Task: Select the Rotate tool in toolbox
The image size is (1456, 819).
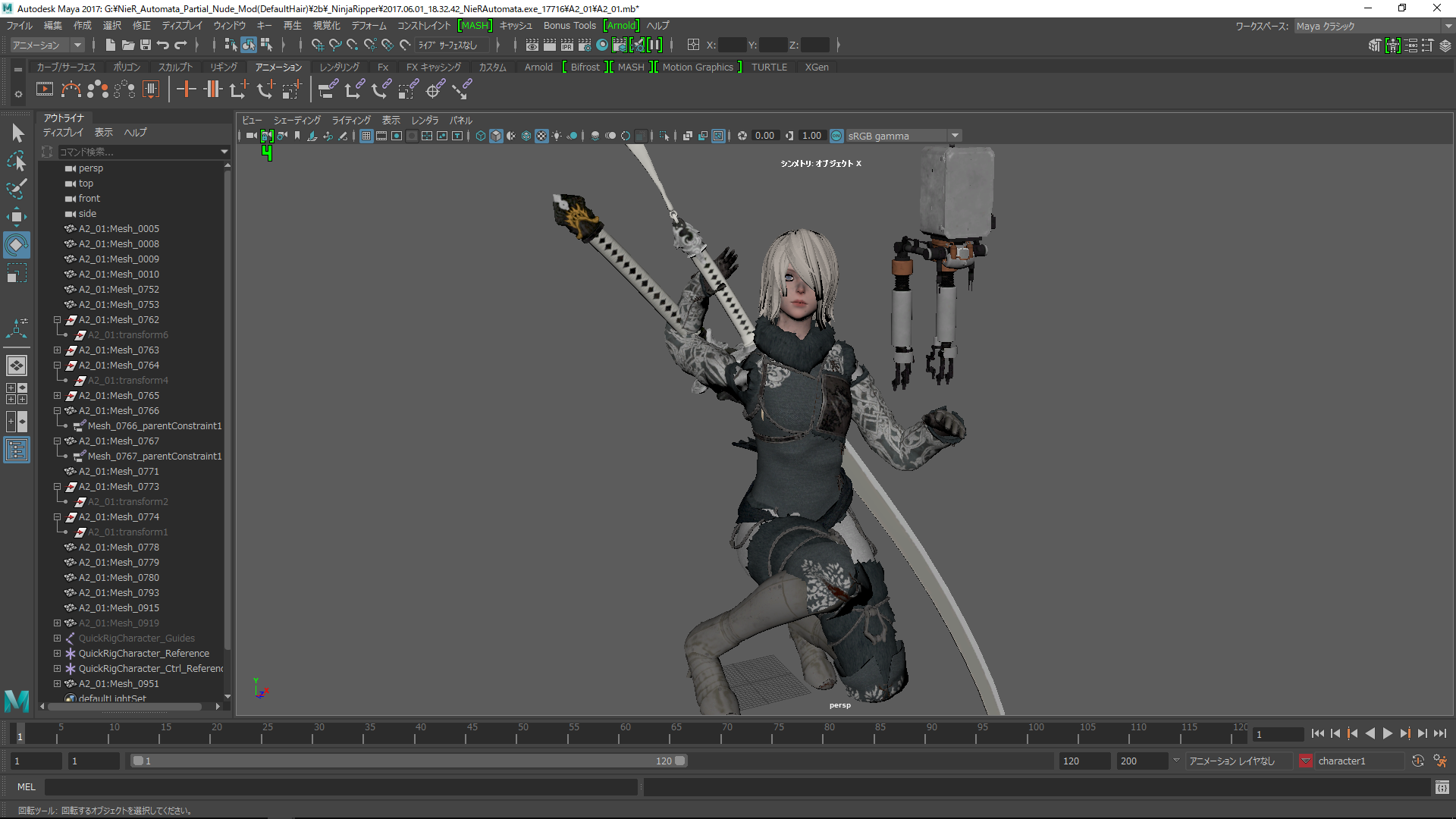Action: 16,245
